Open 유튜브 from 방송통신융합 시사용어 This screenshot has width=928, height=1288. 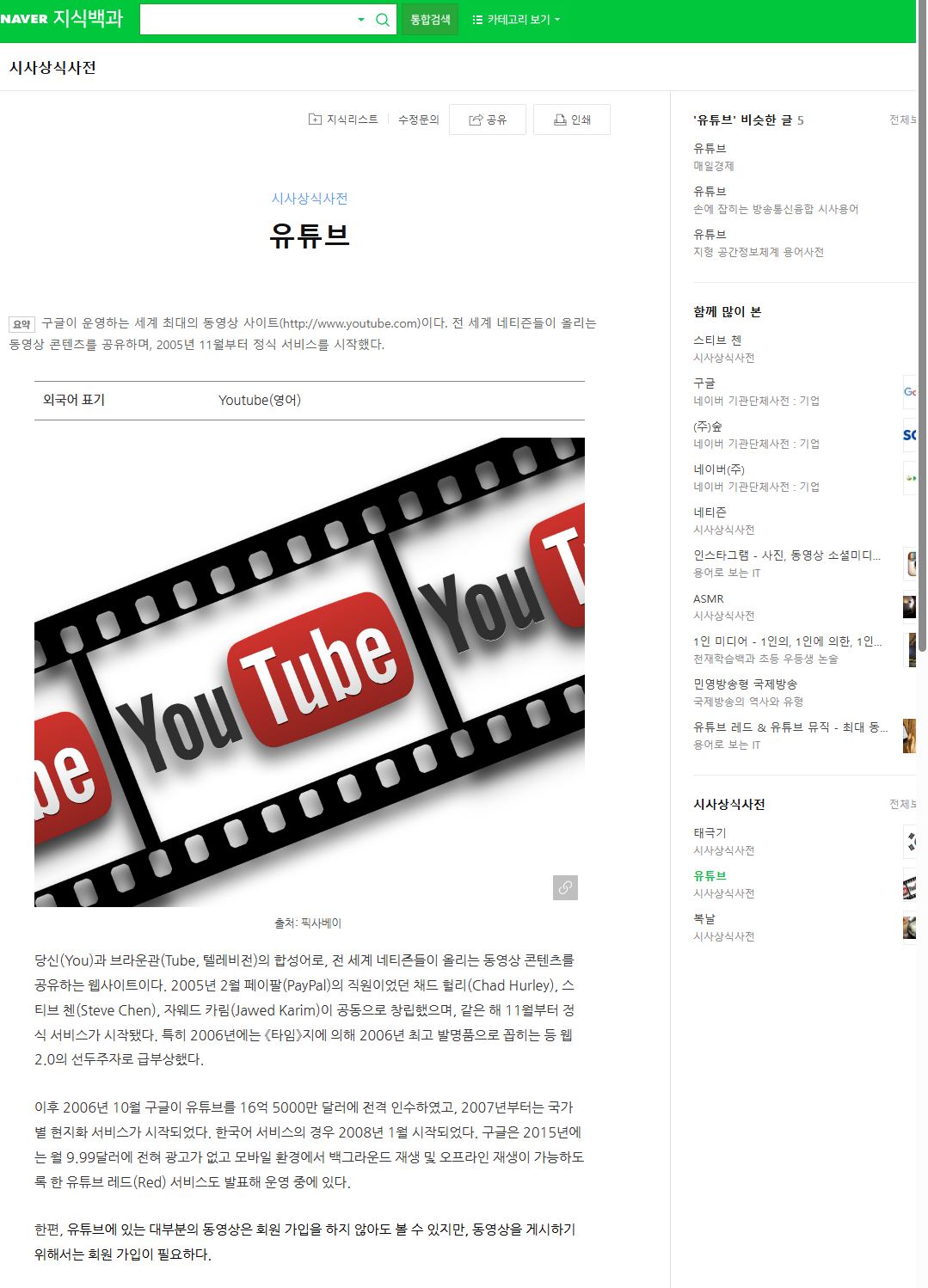pyautogui.click(x=710, y=191)
